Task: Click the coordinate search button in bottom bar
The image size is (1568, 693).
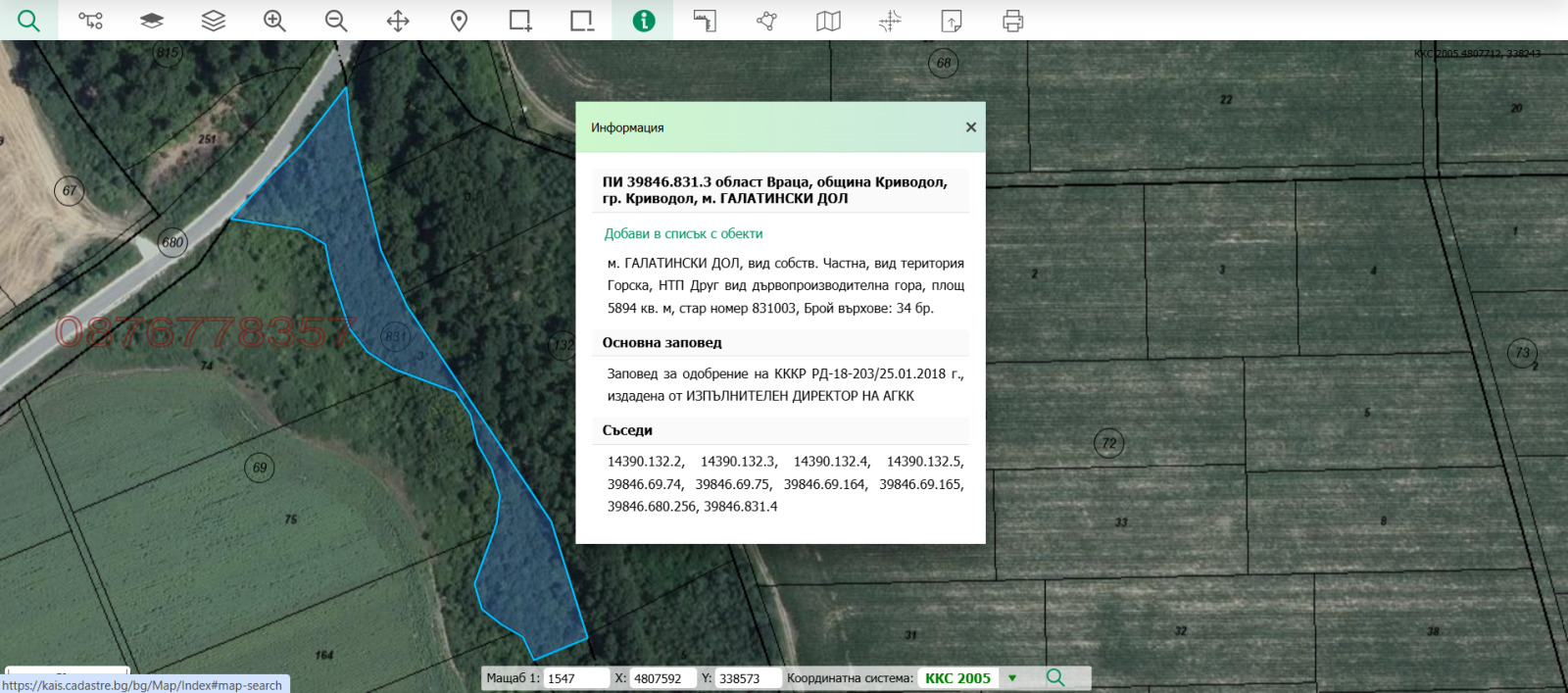Action: (1055, 678)
